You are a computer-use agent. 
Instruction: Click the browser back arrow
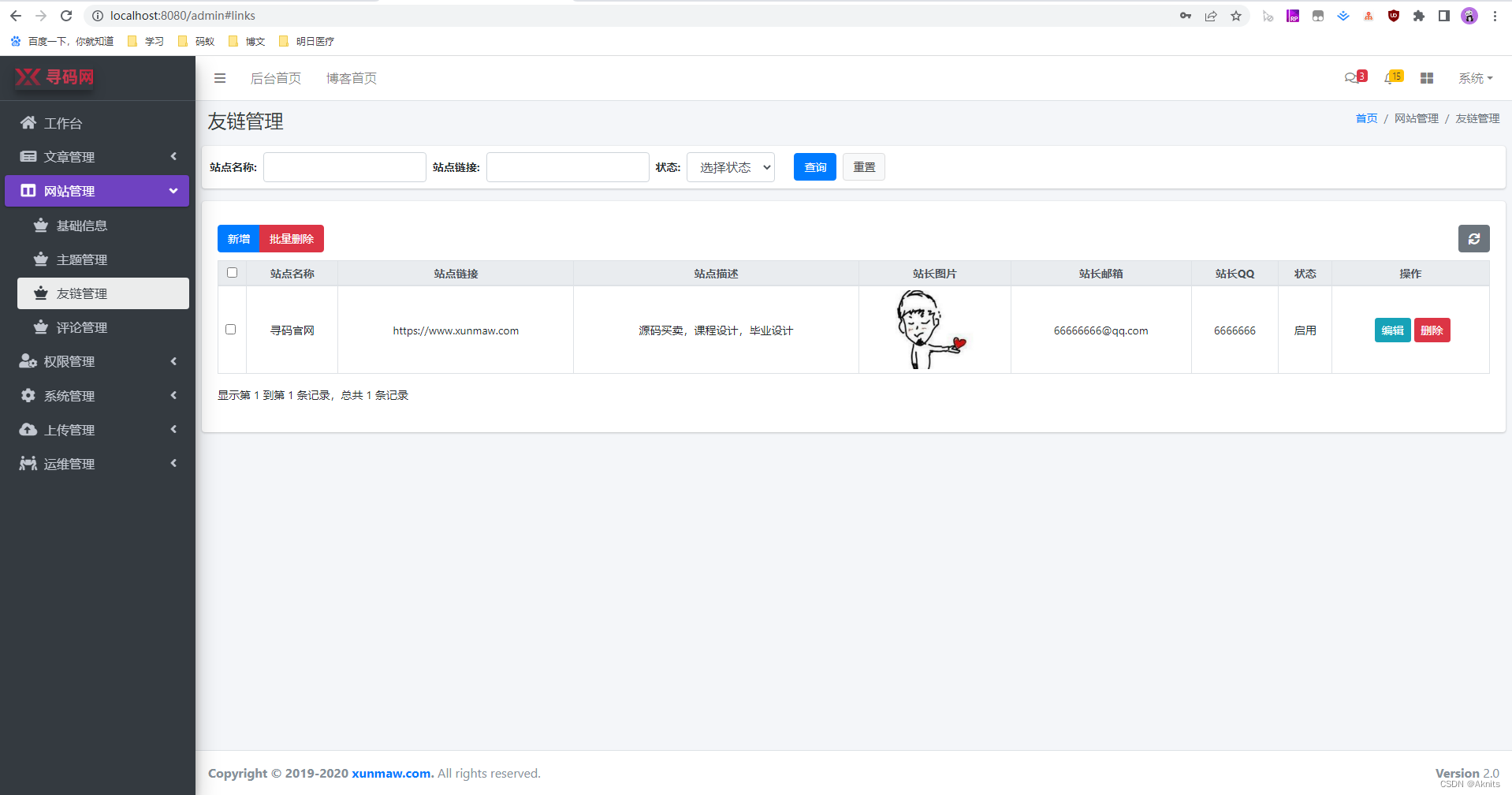click(16, 16)
